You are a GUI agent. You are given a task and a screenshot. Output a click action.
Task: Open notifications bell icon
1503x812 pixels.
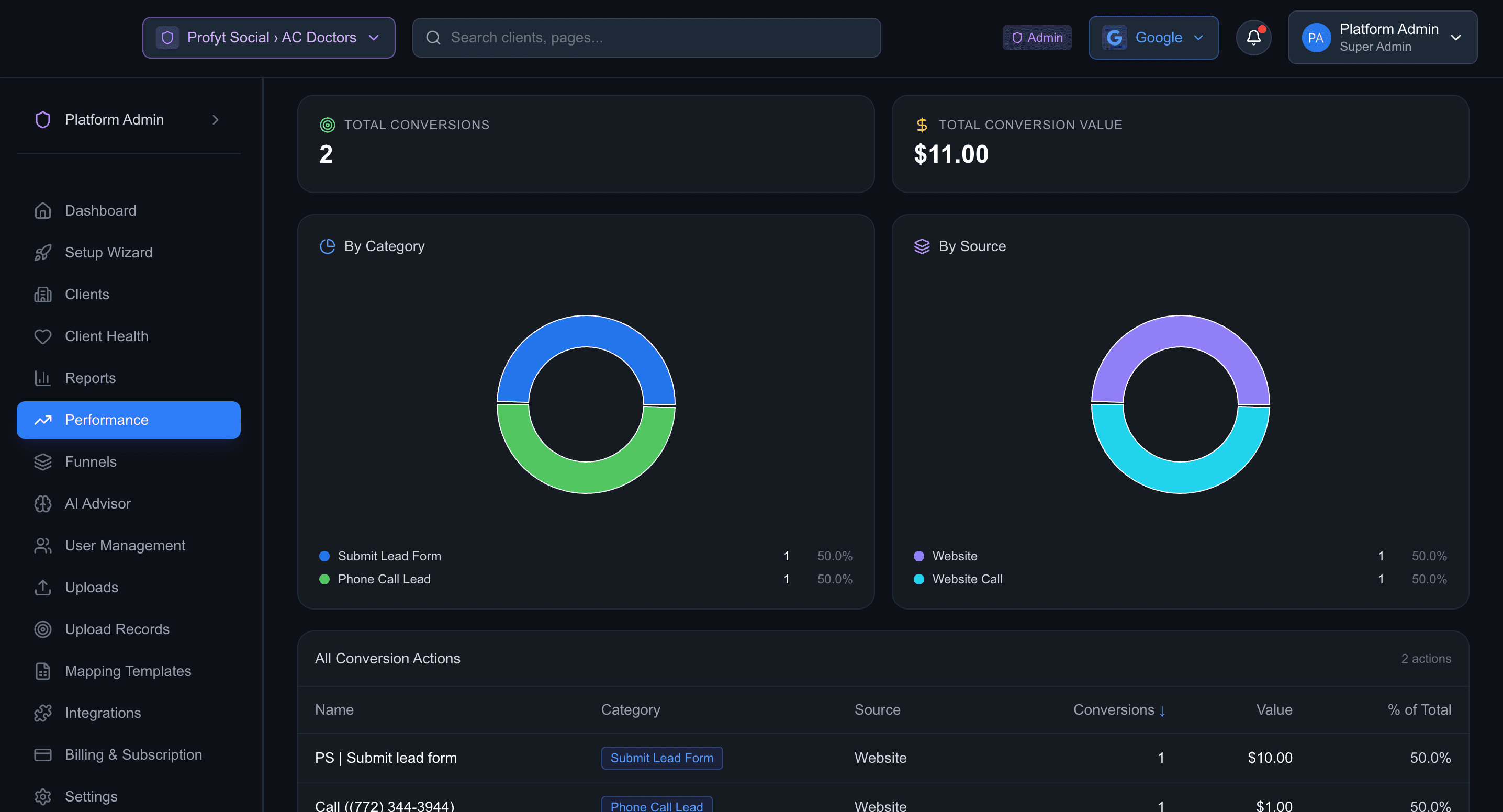(1253, 37)
